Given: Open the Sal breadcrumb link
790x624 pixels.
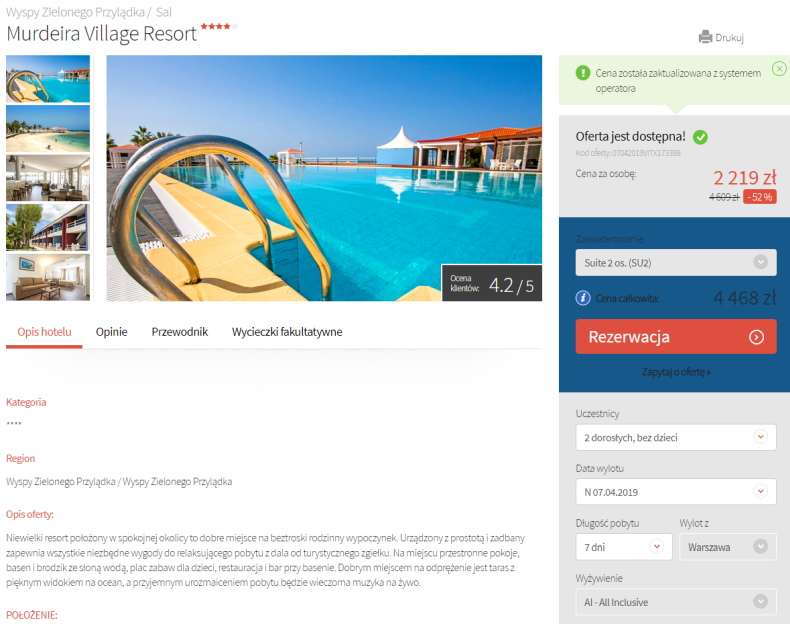Looking at the screenshot, I should coord(164,12).
